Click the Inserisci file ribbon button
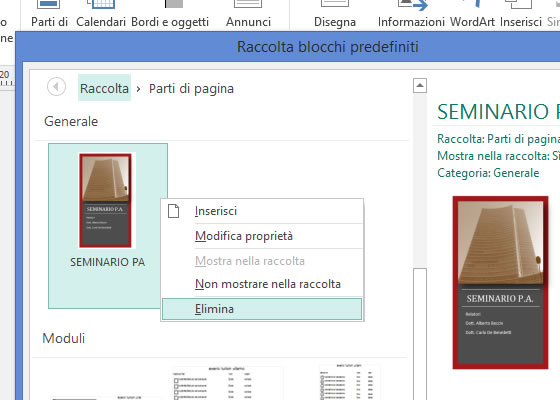The image size is (560, 400). click(x=521, y=14)
